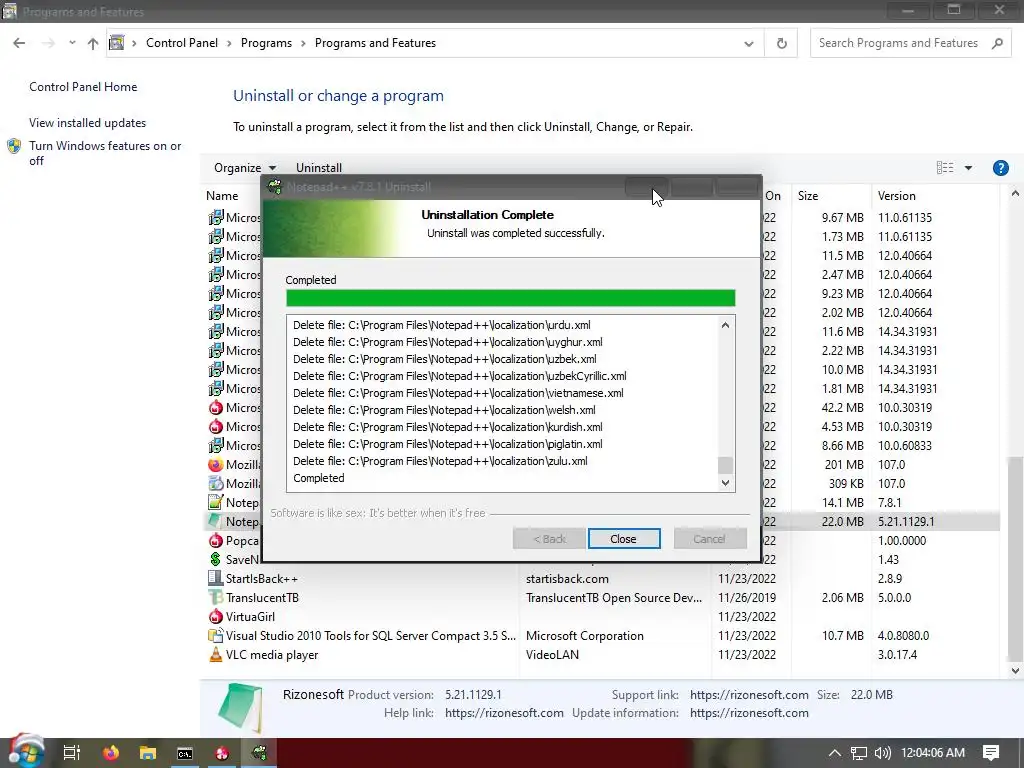Image resolution: width=1024 pixels, height=768 pixels.
Task: Click the uninstall log scroll up arrow
Action: (x=725, y=325)
